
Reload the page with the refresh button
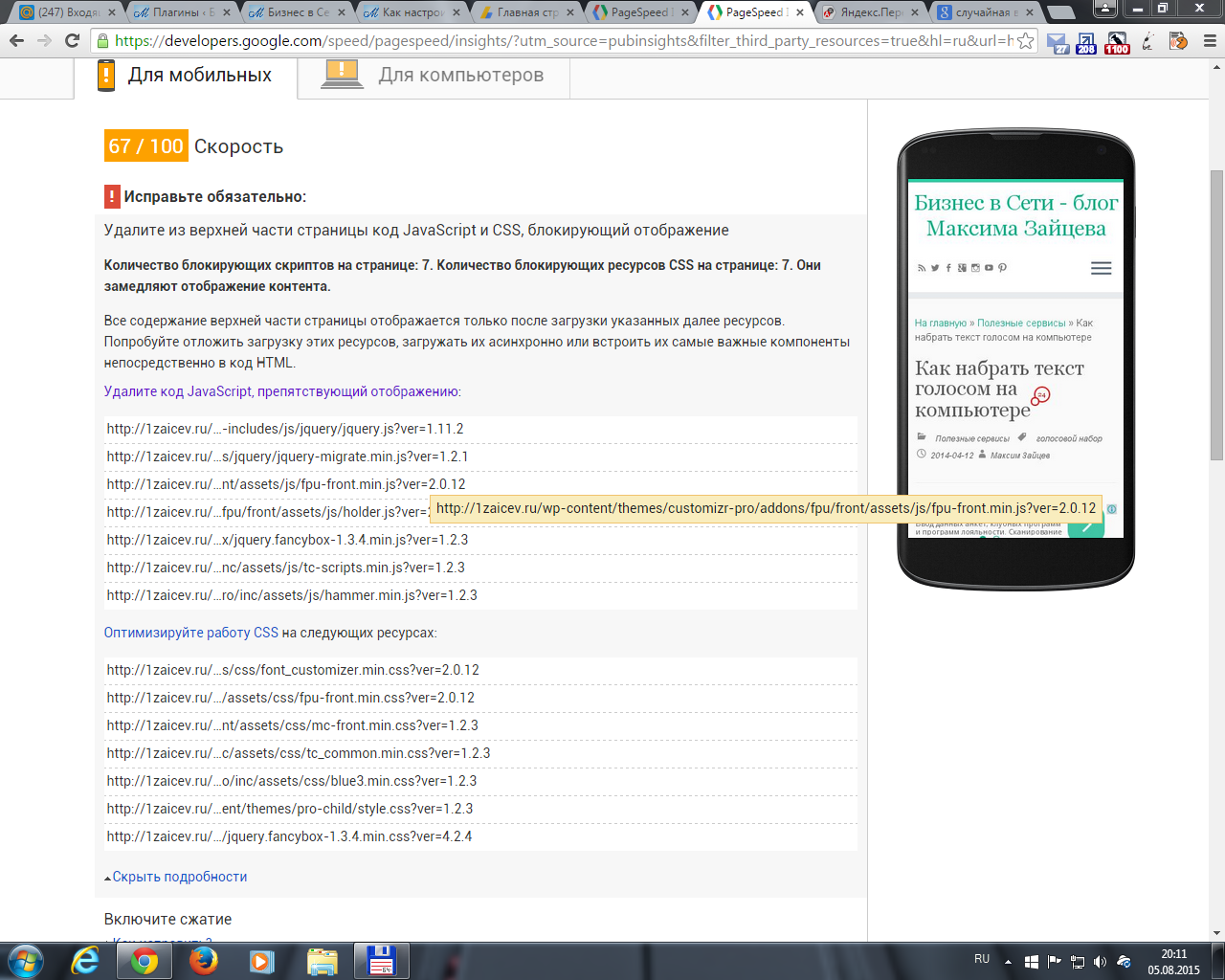click(72, 41)
